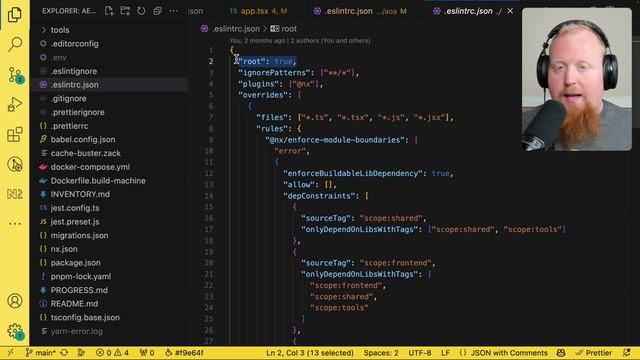Create a new folder in Explorer
The image size is (640, 360).
[x=125, y=11]
